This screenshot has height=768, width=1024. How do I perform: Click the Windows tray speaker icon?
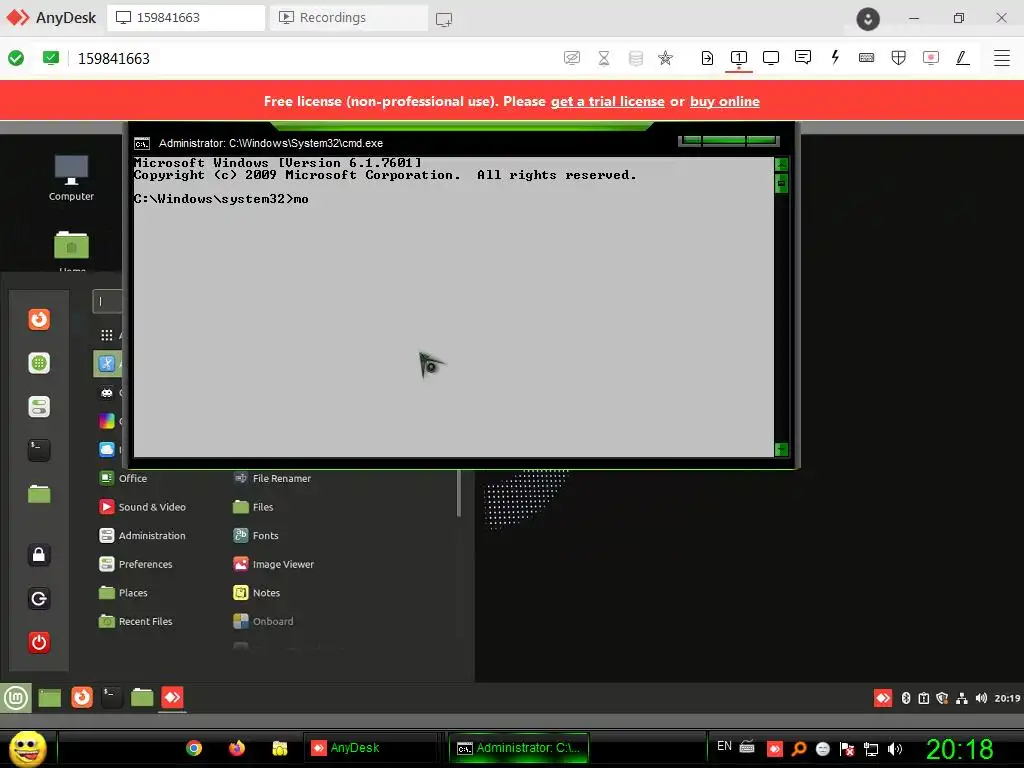[895, 748]
